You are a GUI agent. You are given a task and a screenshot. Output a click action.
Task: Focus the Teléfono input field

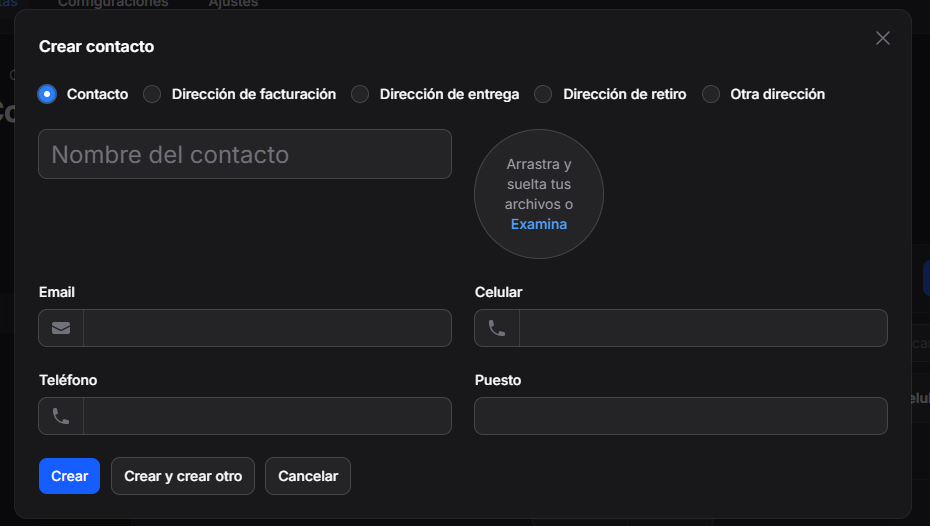click(x=267, y=416)
